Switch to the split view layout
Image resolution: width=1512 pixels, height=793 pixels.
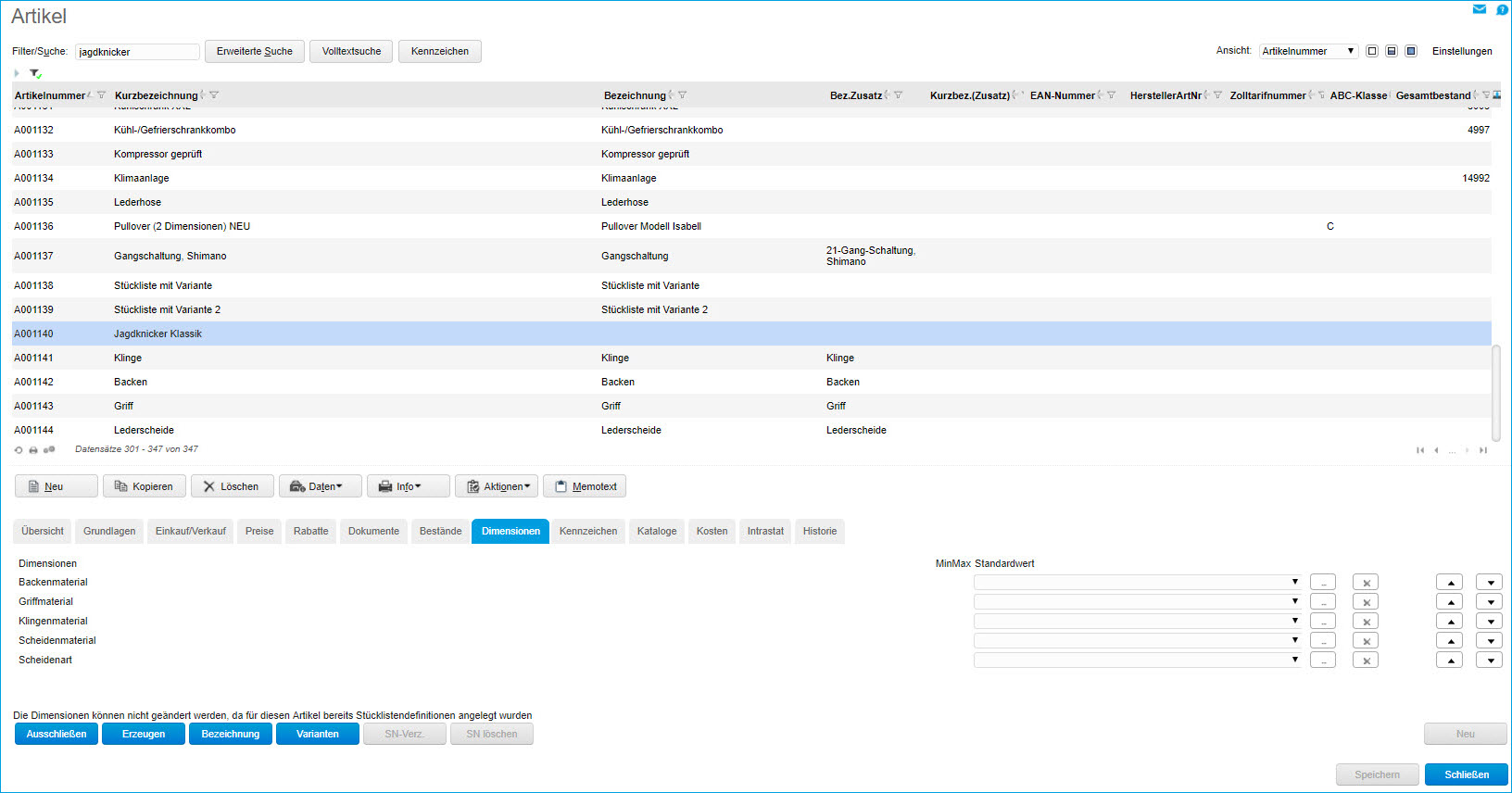click(1391, 51)
